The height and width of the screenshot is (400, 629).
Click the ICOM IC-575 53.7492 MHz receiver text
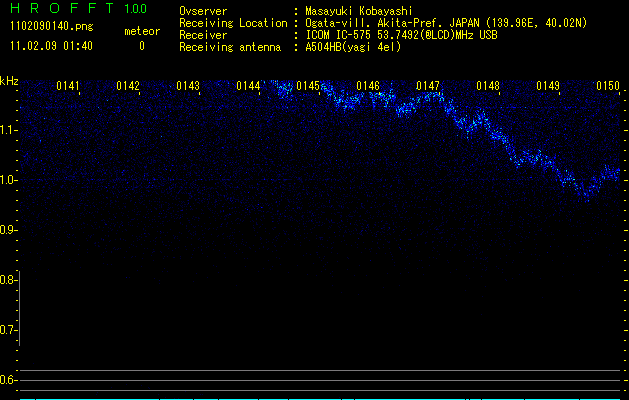[x=401, y=35]
